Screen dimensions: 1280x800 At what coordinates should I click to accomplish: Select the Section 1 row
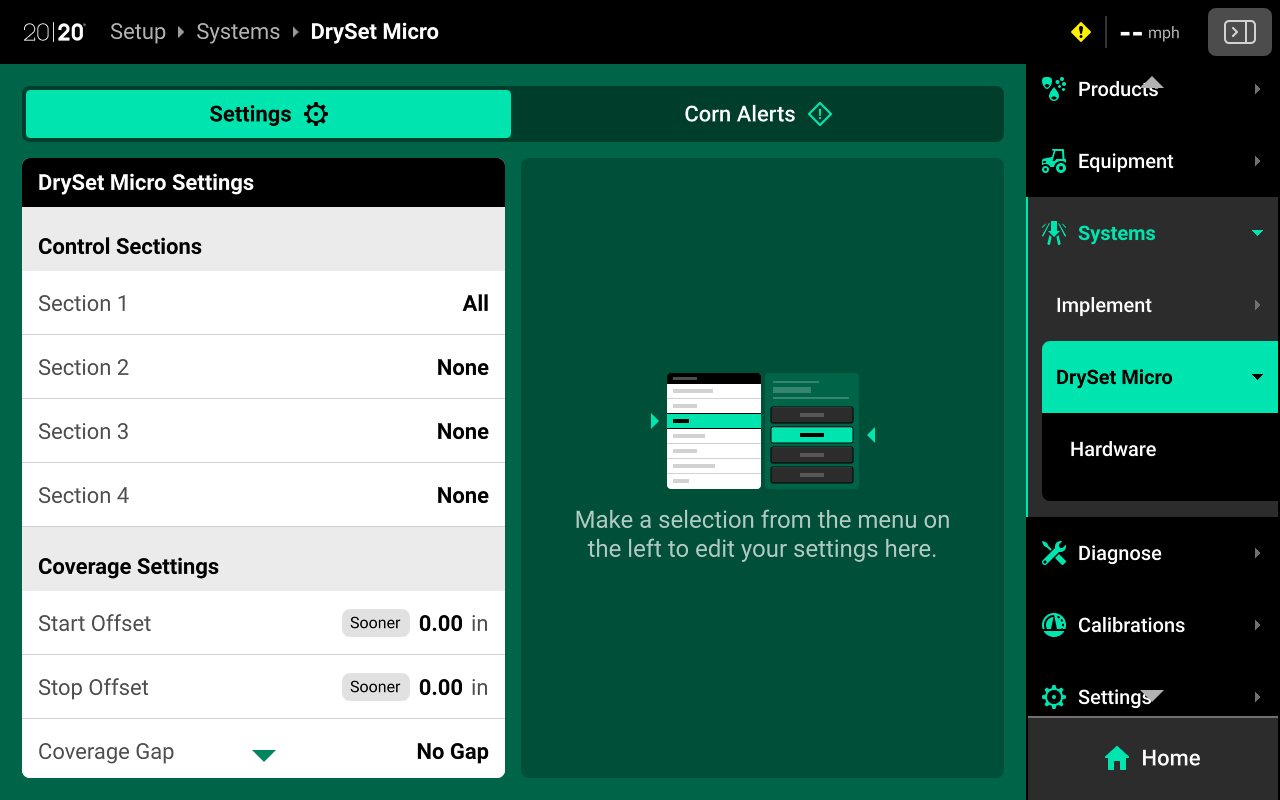point(263,303)
